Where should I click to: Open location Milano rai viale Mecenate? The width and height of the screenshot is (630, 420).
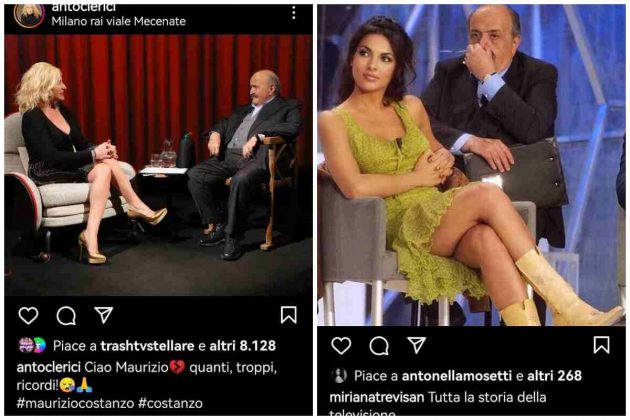click(119, 21)
